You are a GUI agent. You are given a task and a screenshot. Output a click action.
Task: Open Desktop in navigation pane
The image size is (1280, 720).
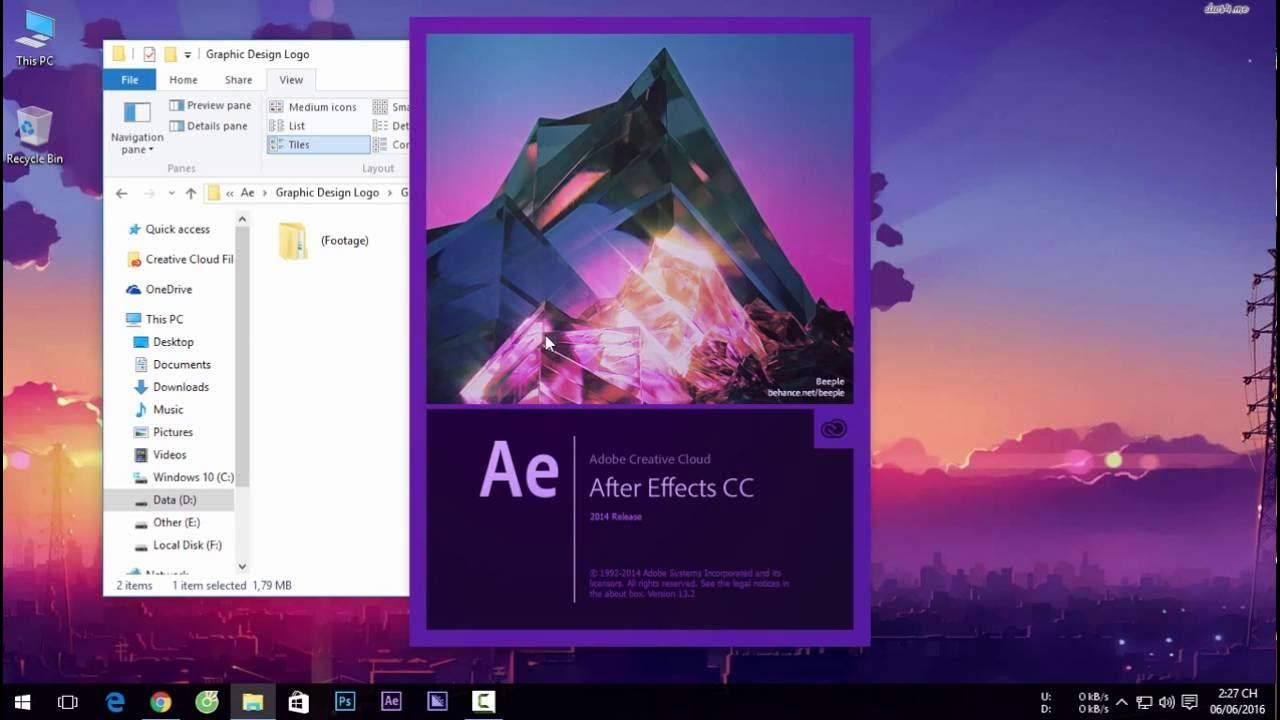tap(164, 342)
